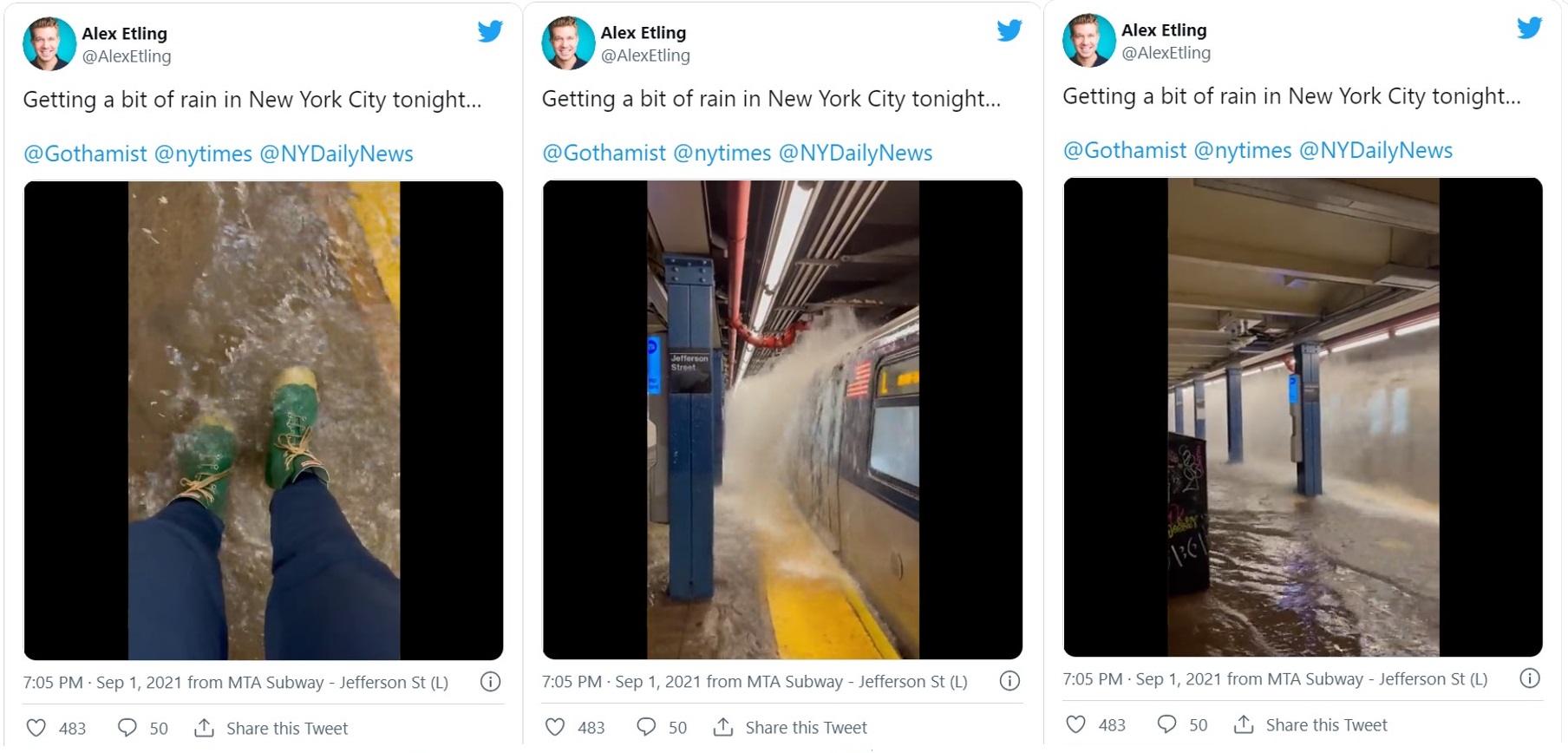Play the green boots flooded platform video
1568x753 pixels.
coord(264,421)
